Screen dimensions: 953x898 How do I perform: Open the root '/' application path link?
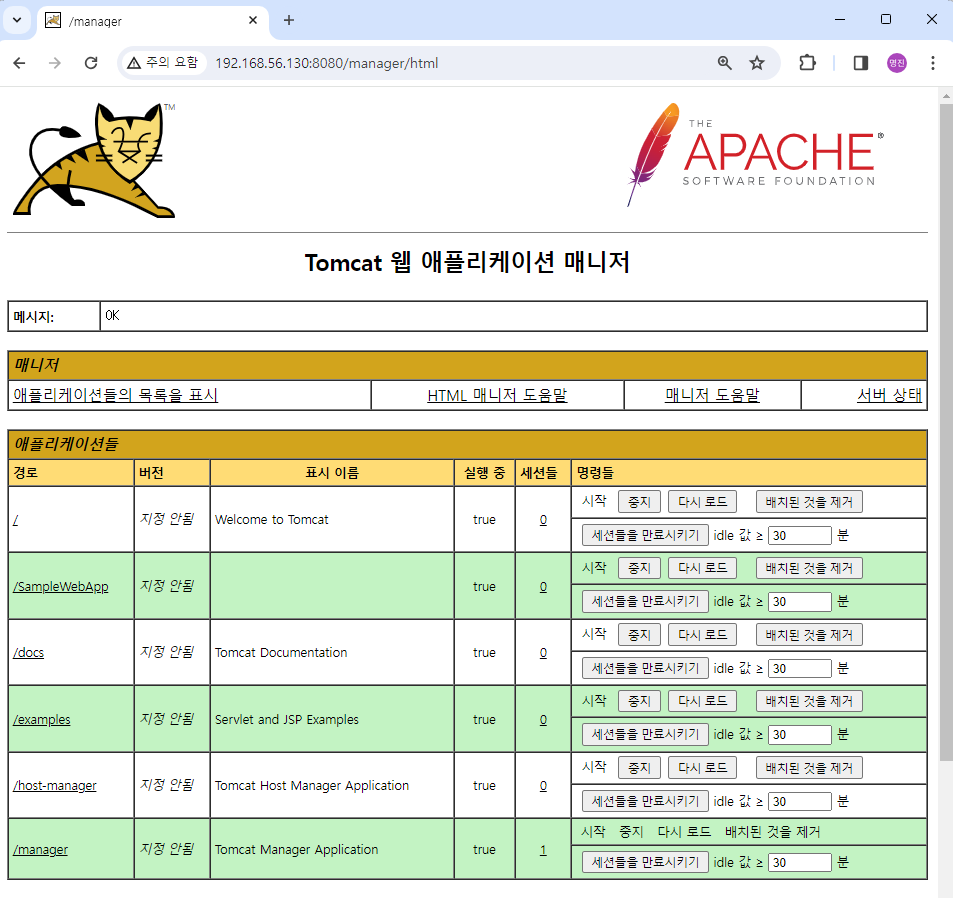coord(16,520)
